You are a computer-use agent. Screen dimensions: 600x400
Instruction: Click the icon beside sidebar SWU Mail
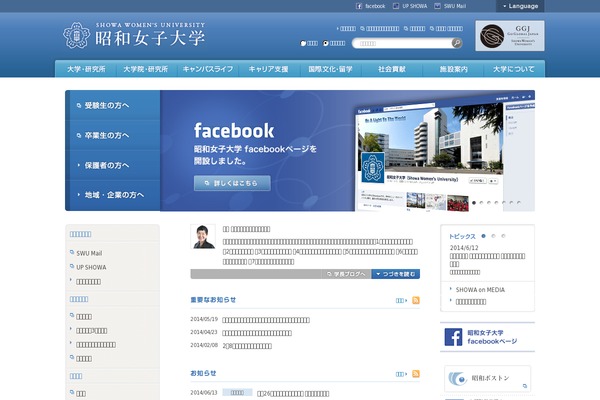(x=72, y=252)
